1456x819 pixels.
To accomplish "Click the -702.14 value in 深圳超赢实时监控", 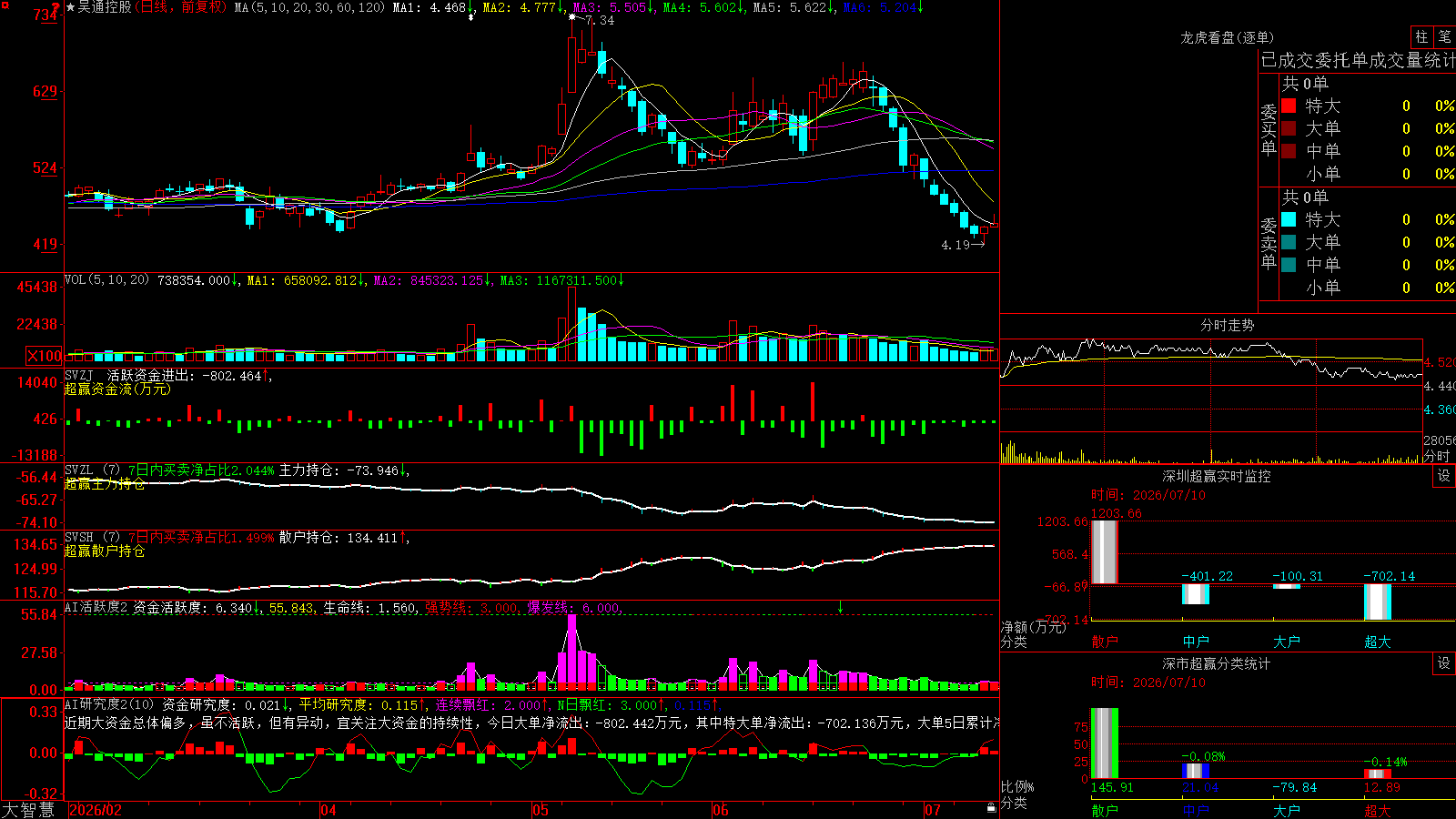I will (x=1390, y=576).
